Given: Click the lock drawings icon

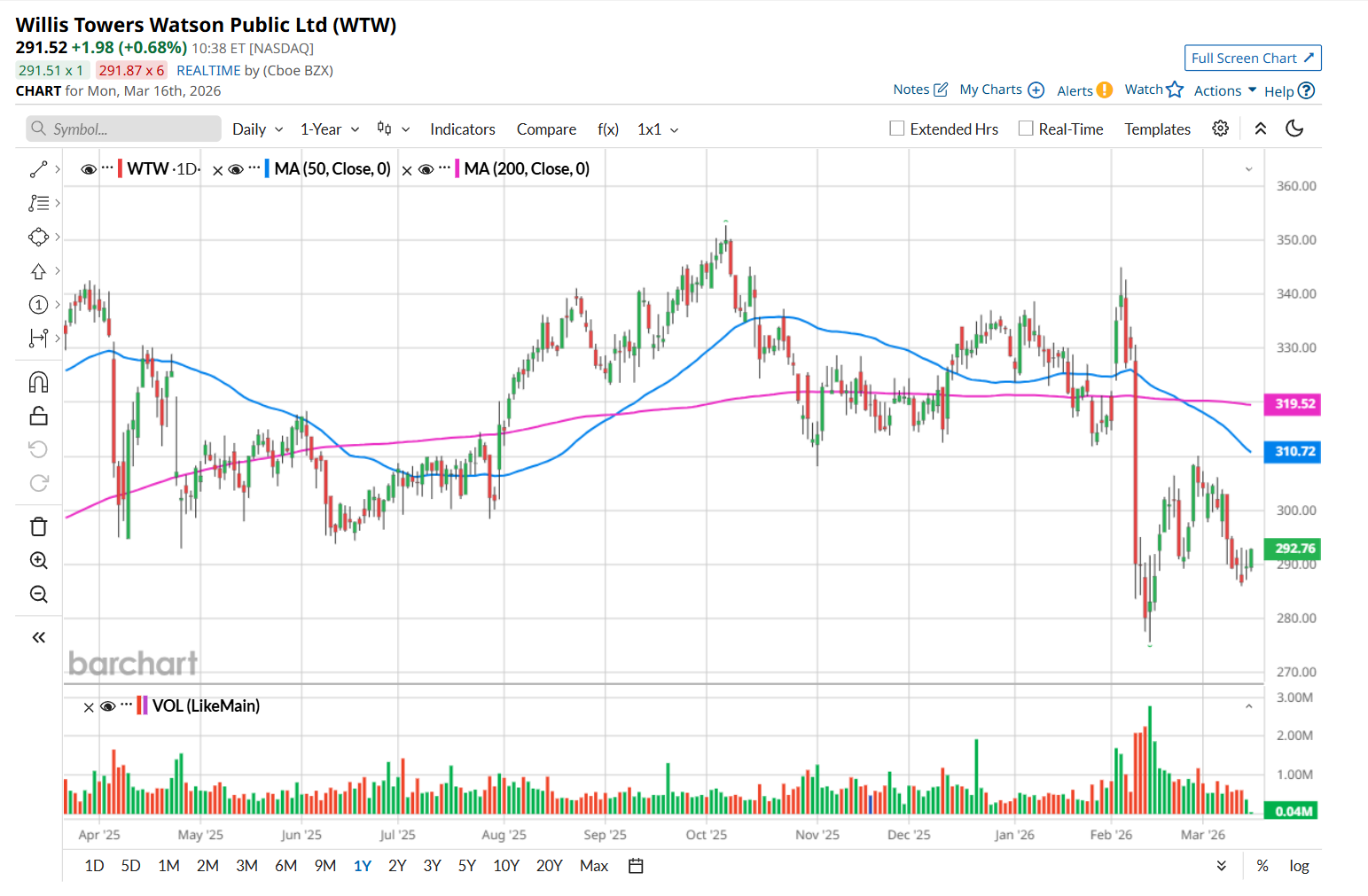Looking at the screenshot, I should [x=38, y=416].
